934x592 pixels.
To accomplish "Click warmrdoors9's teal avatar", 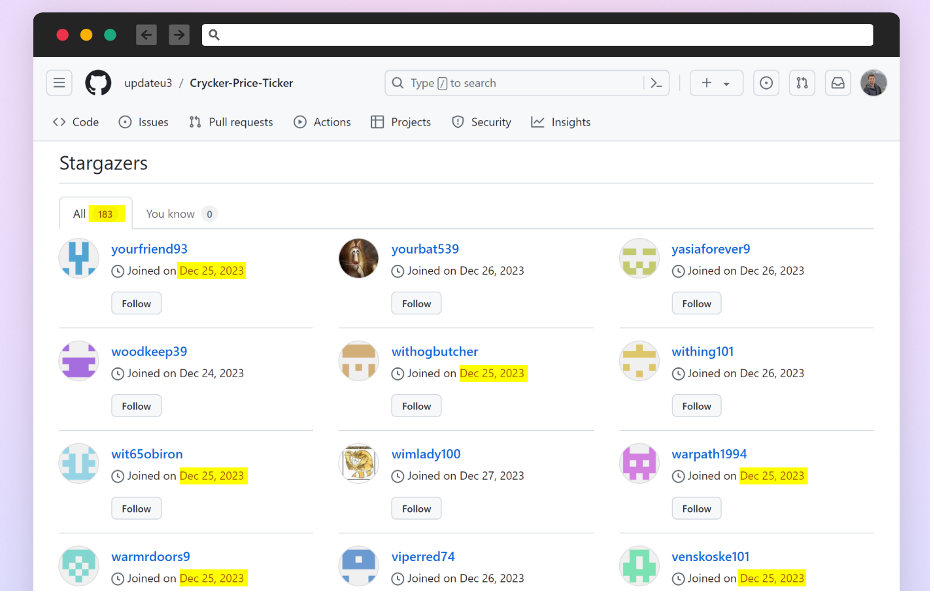I will pyautogui.click(x=79, y=566).
